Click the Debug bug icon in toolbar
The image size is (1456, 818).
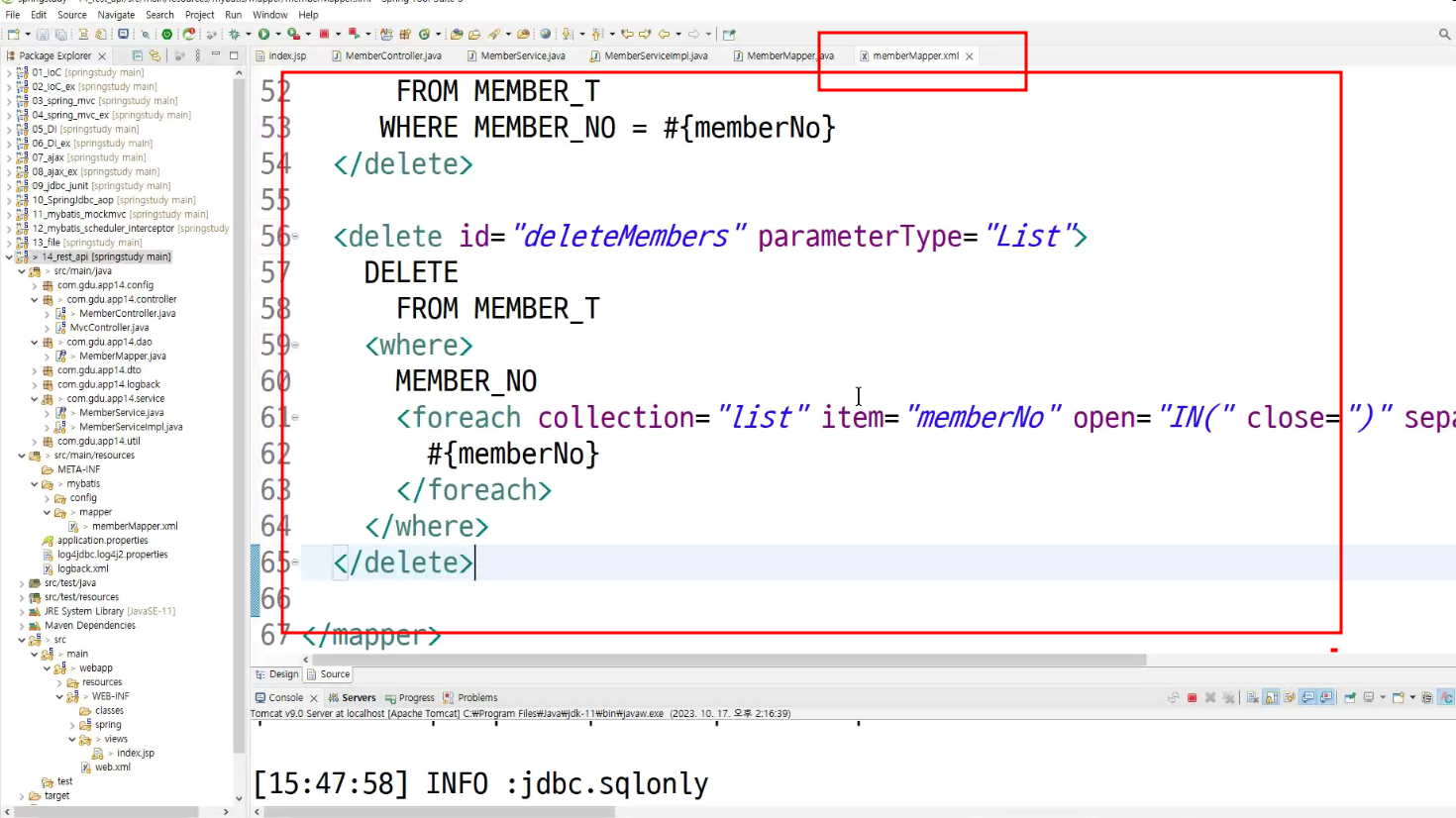pos(235,34)
